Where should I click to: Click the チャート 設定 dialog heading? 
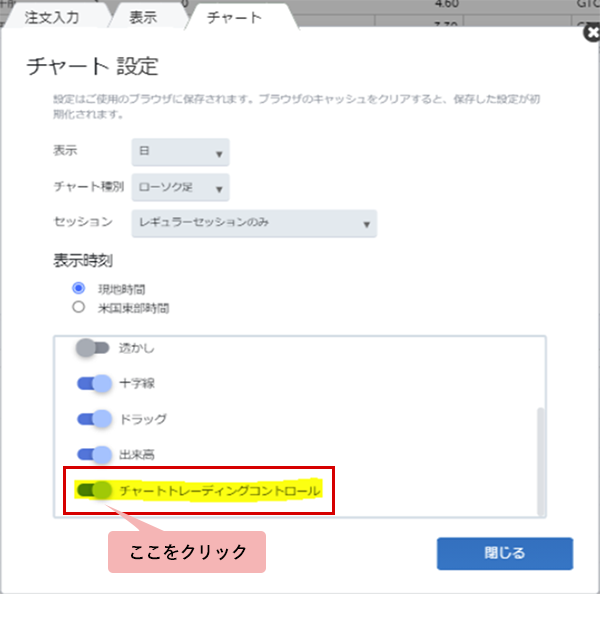point(92,68)
